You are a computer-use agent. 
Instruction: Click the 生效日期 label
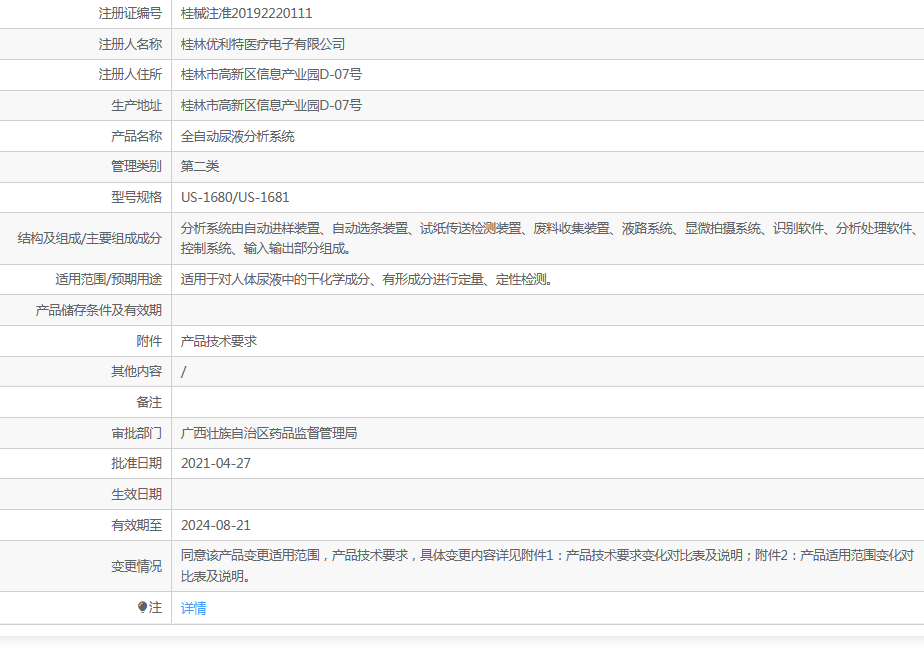pyautogui.click(x=136, y=494)
